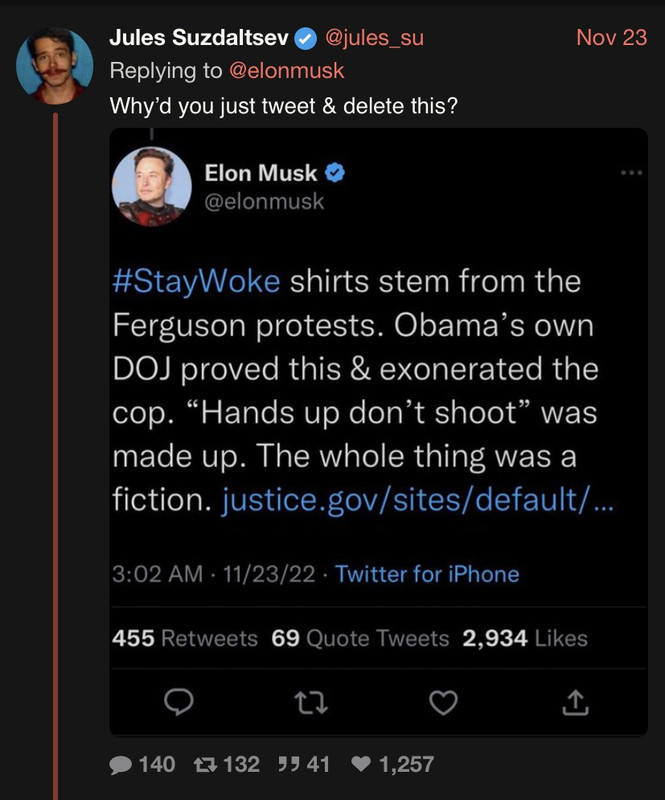View the 455 Retweets list
Image resolution: width=665 pixels, height=800 pixels.
click(x=184, y=638)
